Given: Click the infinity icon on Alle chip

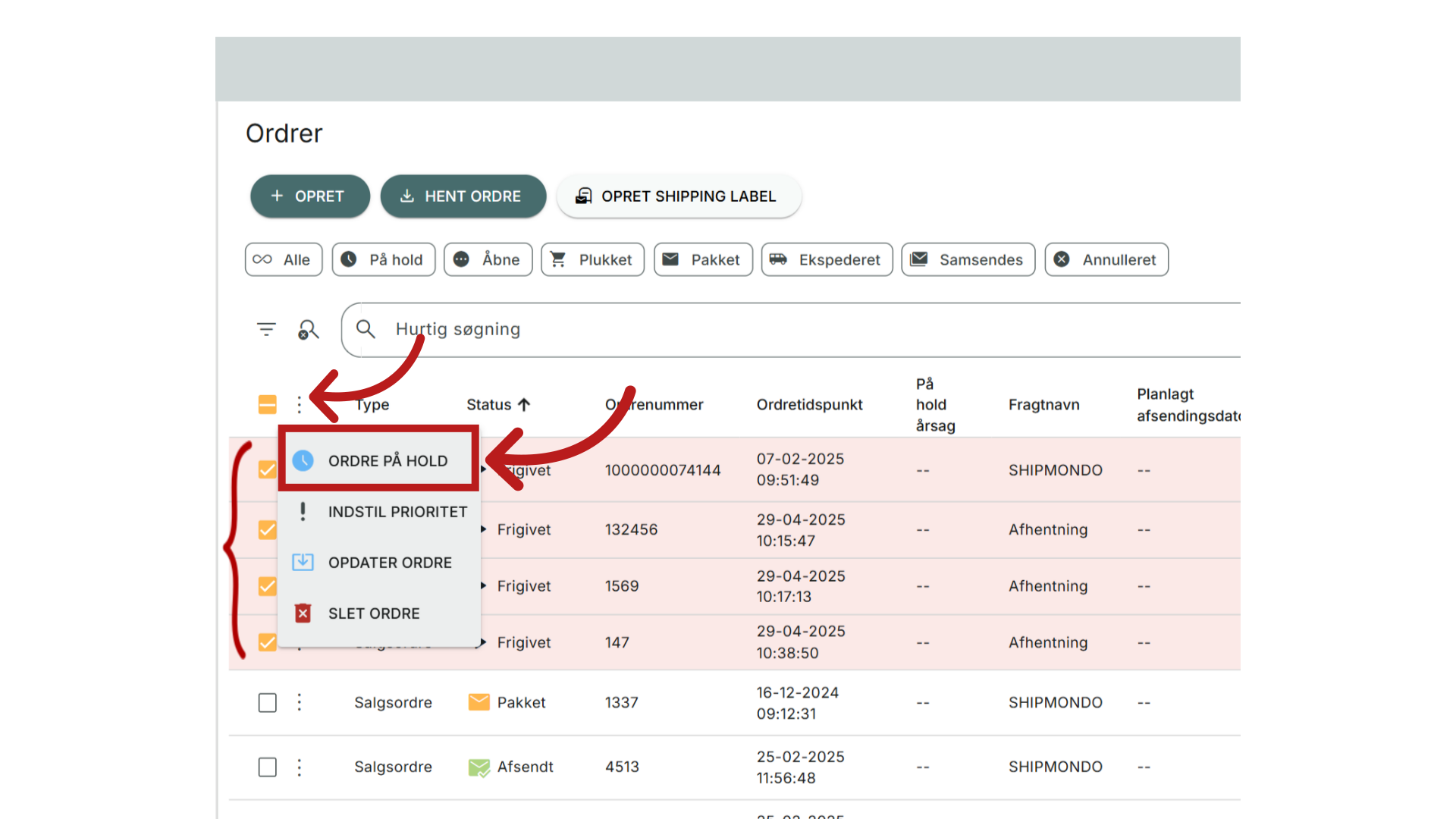Looking at the screenshot, I should (262, 259).
